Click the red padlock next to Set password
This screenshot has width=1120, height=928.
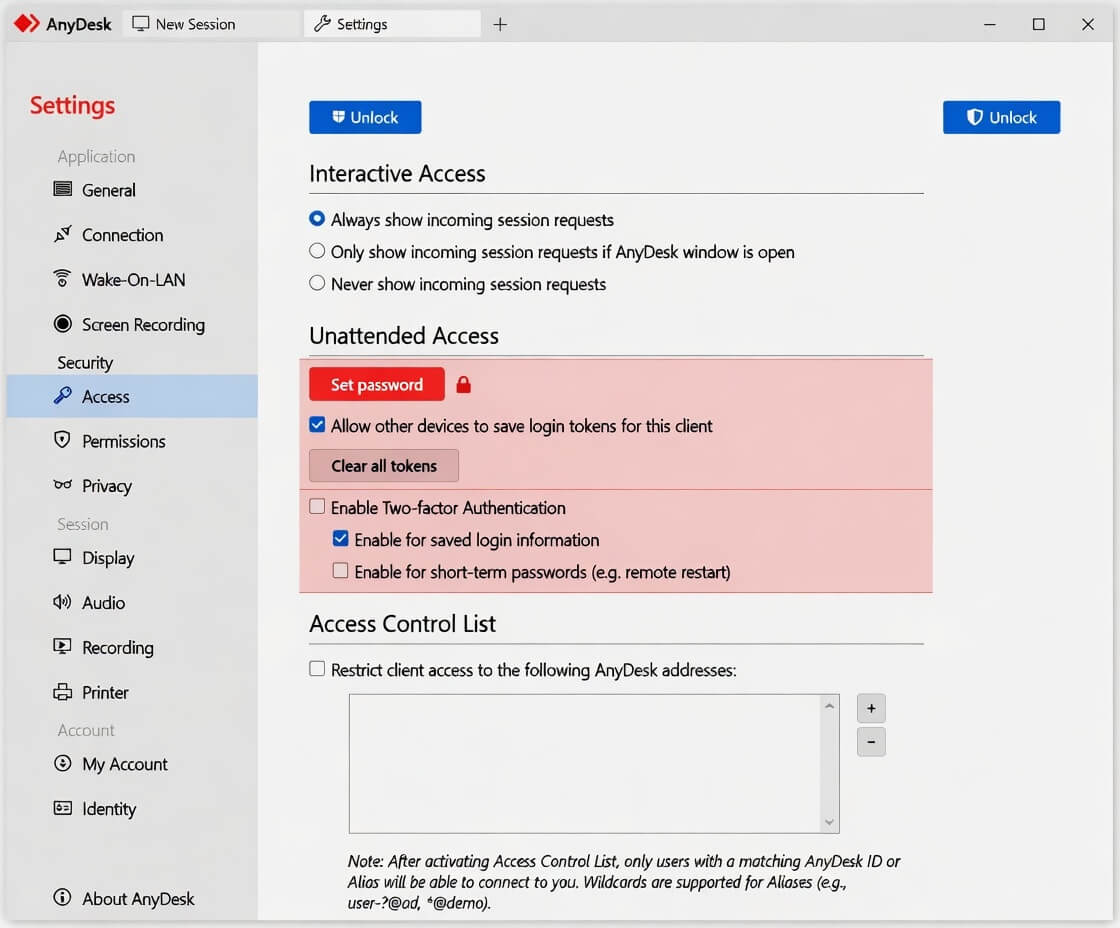tap(464, 384)
